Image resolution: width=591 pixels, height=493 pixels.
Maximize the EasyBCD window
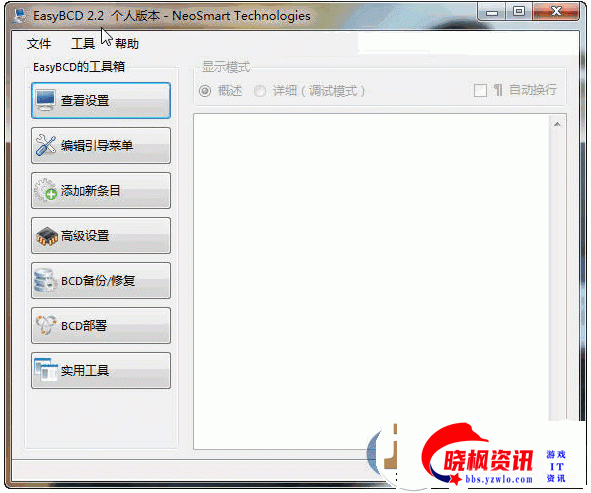[x=519, y=11]
